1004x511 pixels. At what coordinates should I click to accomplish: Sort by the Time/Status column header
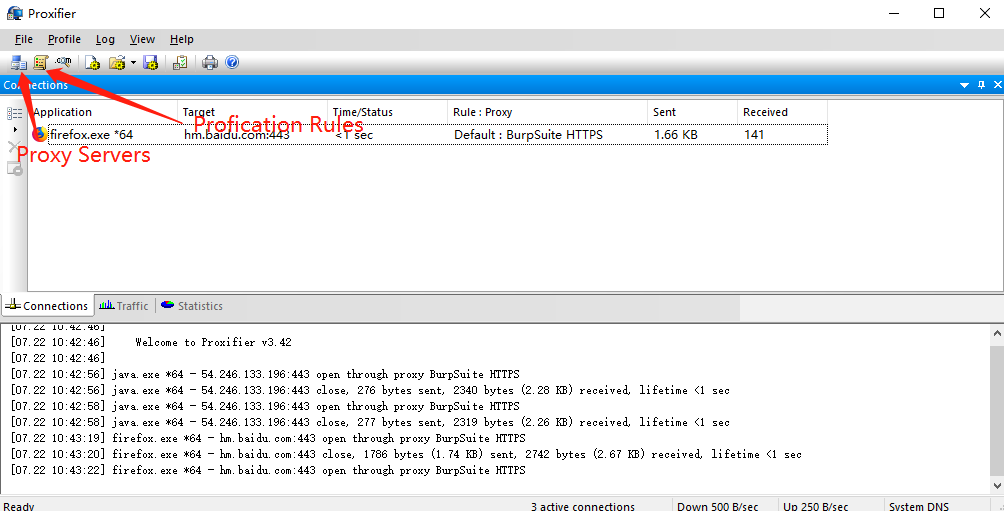(387, 112)
